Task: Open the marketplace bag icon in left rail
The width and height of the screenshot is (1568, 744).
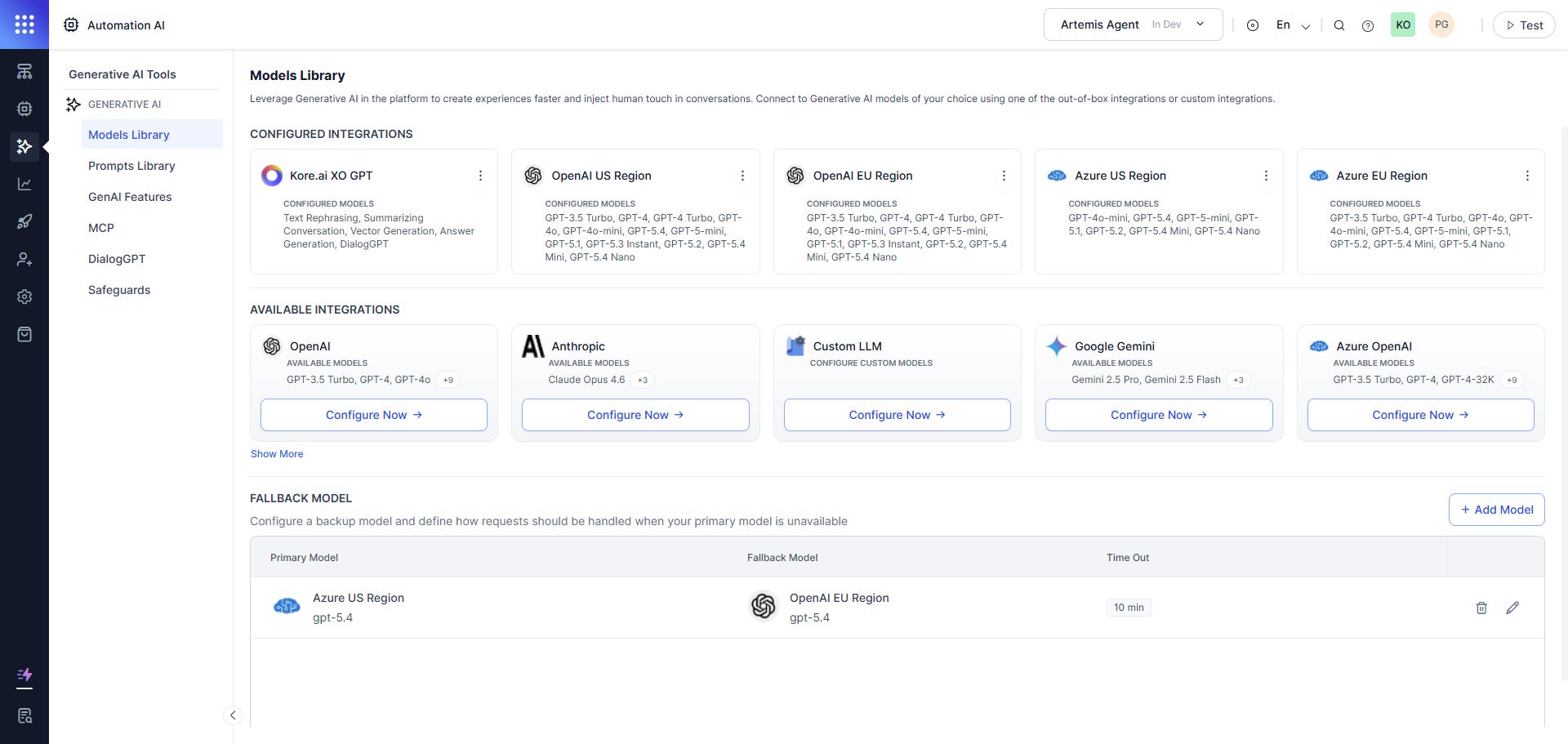Action: (x=24, y=334)
